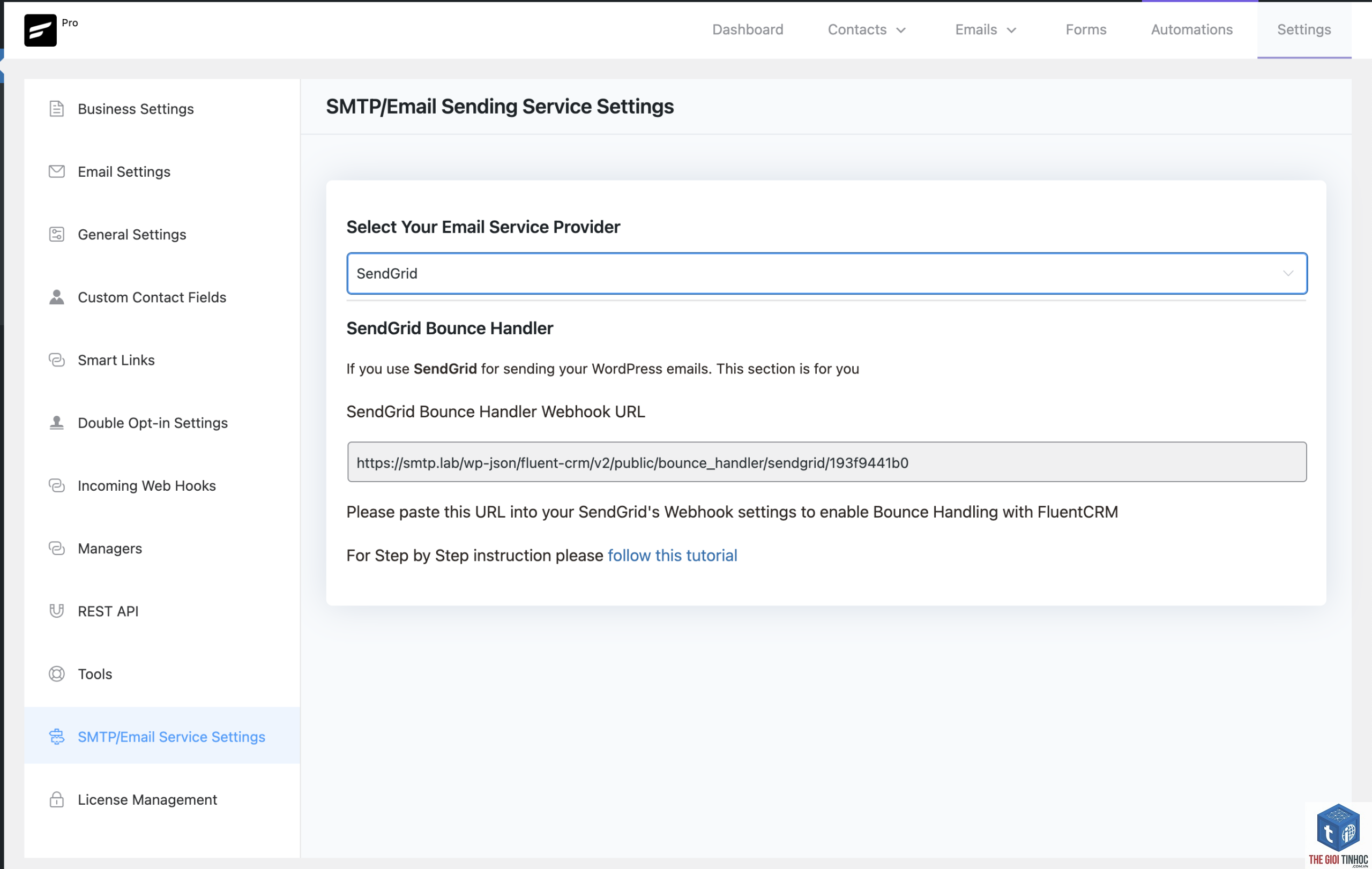Click the Custom Contact Fields person icon
1372x869 pixels.
[x=56, y=297]
